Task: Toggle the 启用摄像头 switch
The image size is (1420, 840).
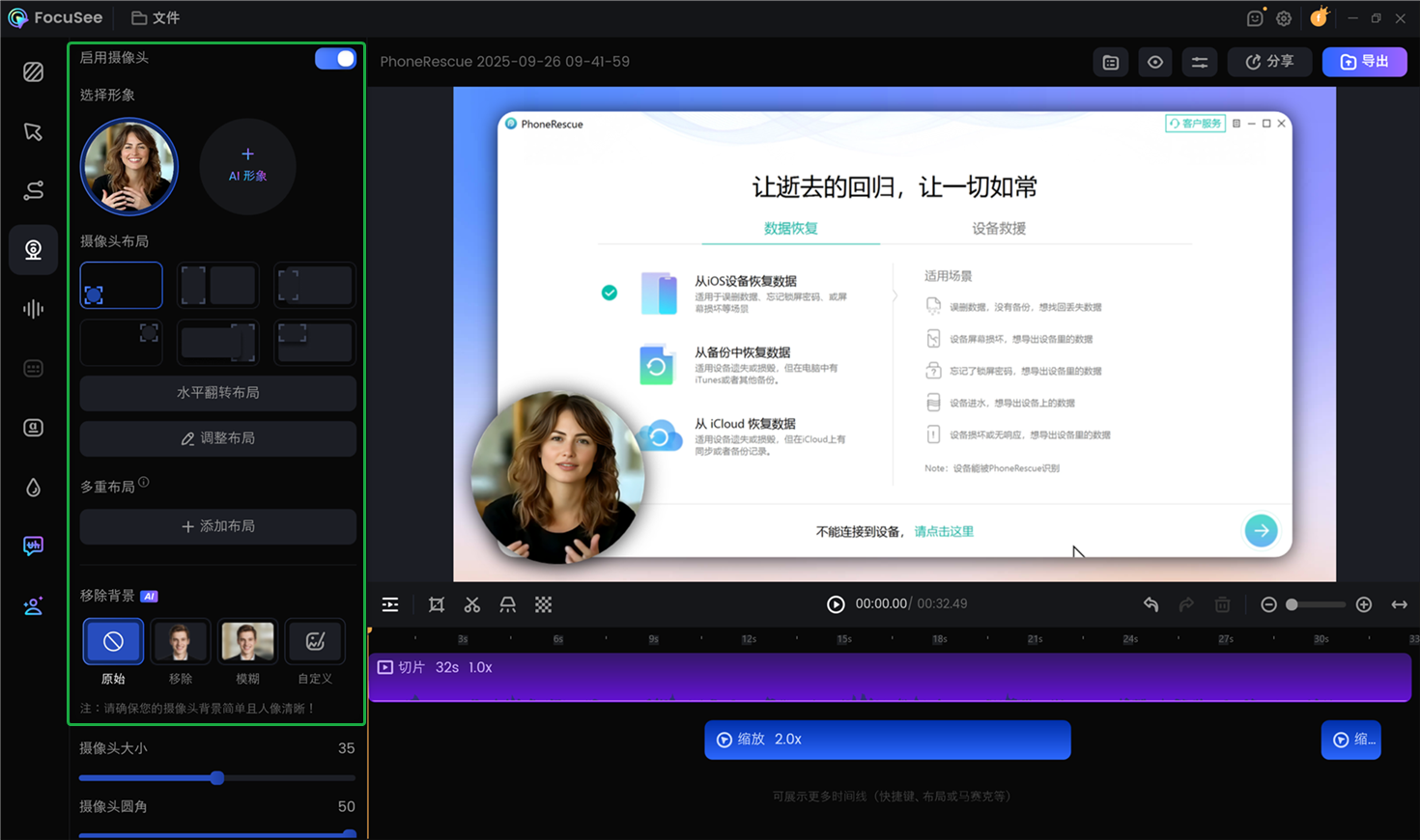Action: pyautogui.click(x=335, y=59)
